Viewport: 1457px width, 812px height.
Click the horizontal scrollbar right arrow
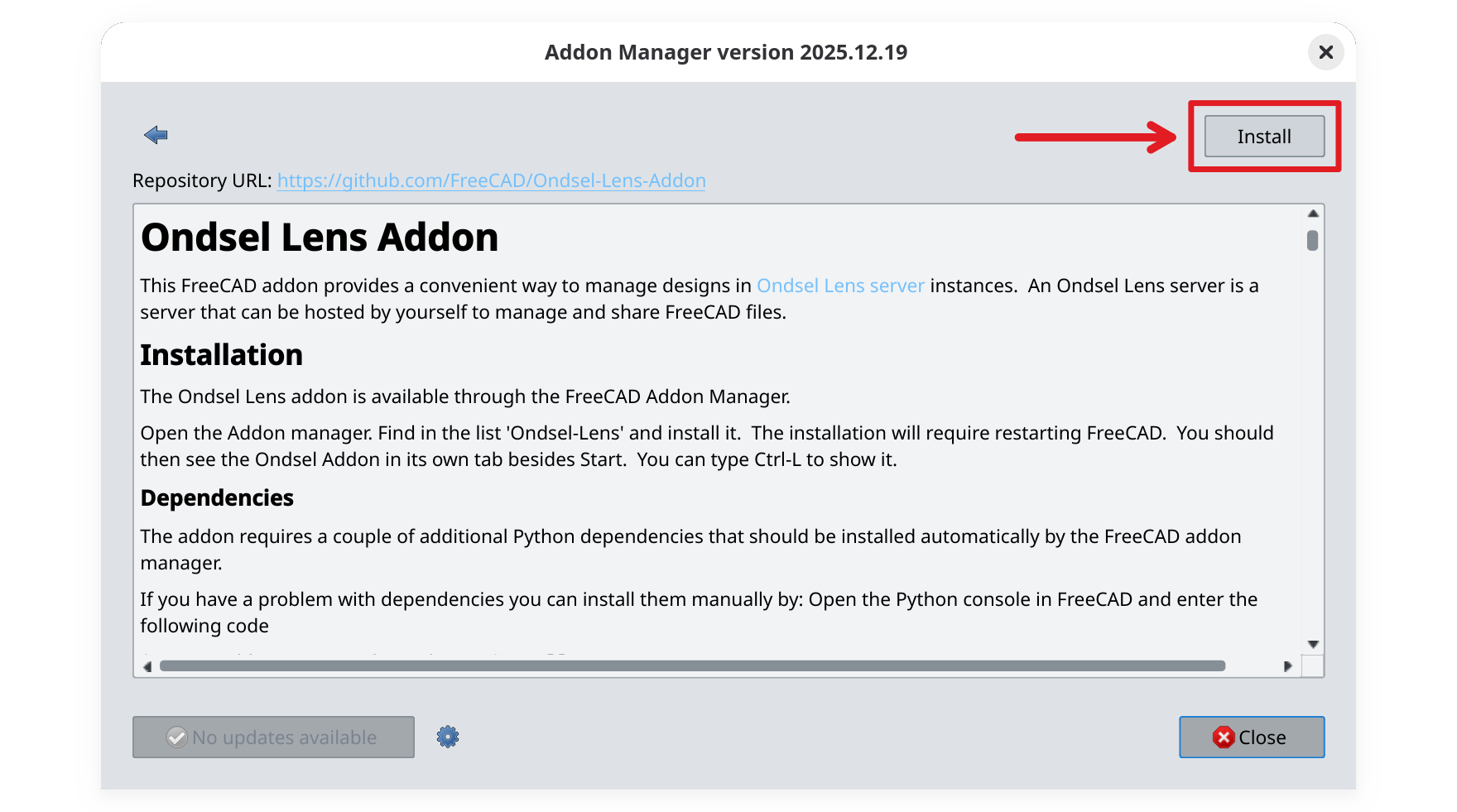pos(1287,666)
